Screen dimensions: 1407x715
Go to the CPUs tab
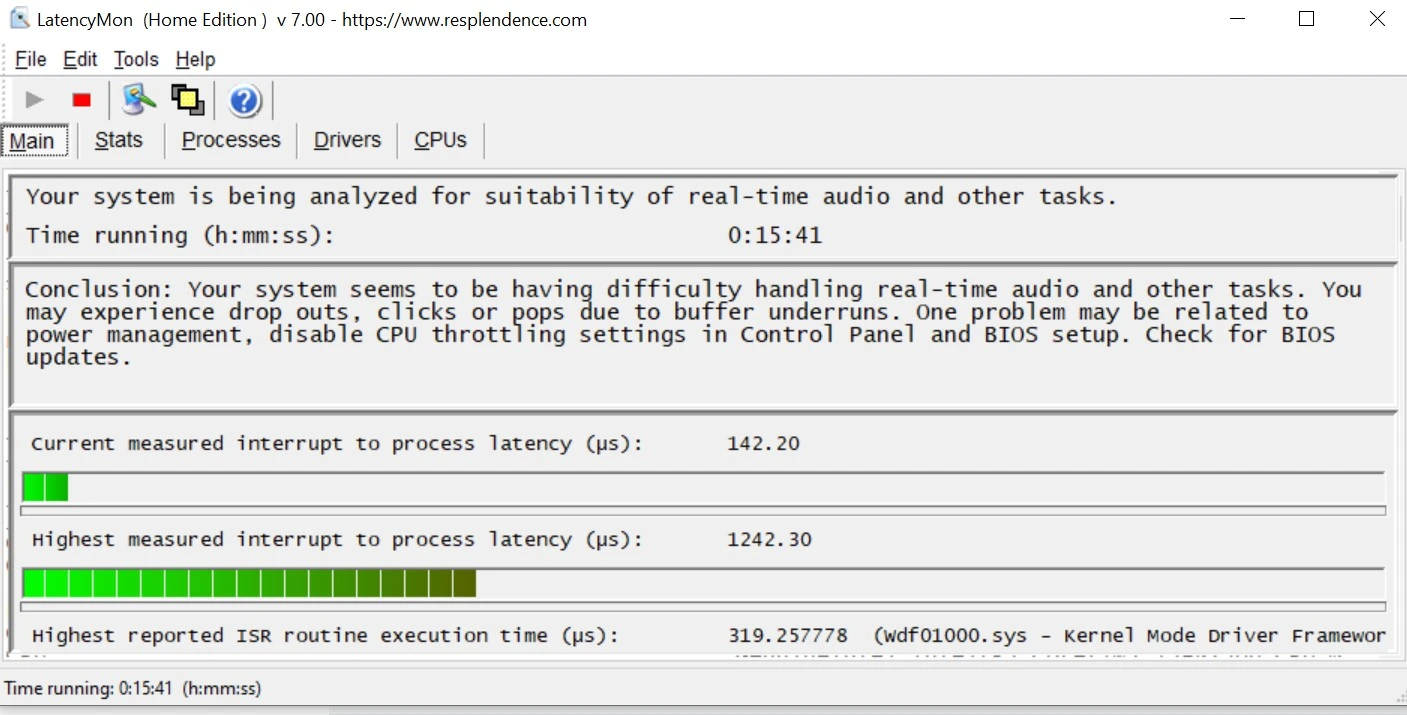tap(440, 141)
